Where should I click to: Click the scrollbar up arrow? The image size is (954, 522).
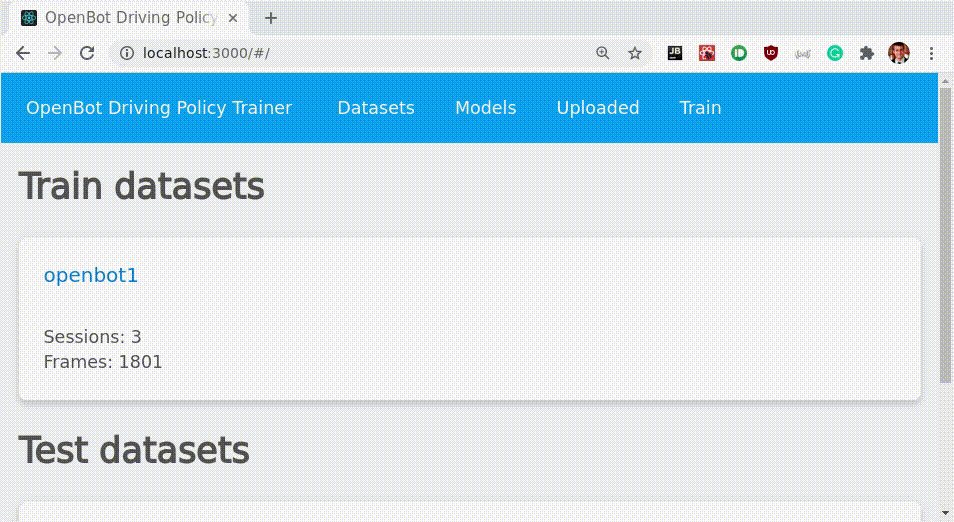[x=945, y=80]
